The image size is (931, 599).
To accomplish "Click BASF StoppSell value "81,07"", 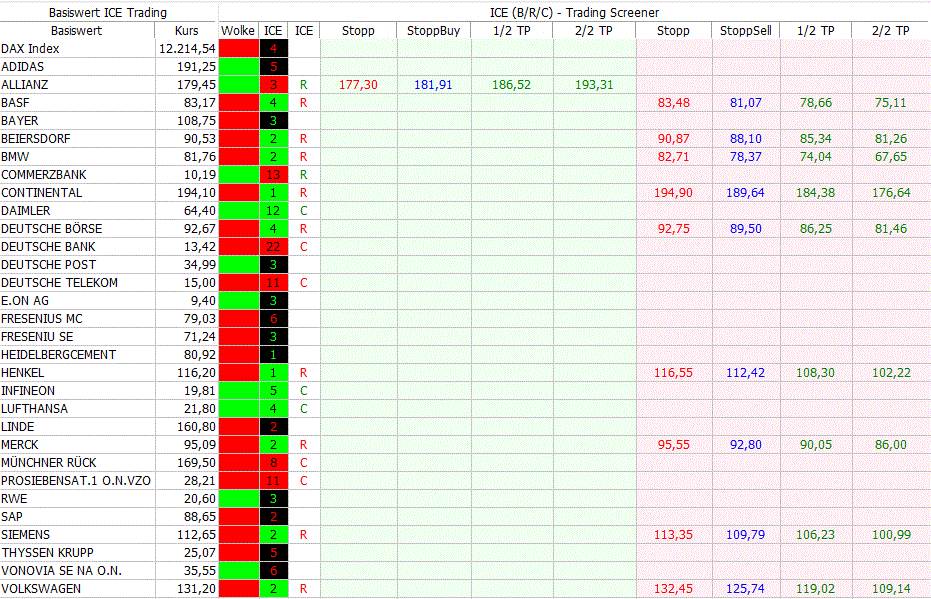I will tap(746, 103).
